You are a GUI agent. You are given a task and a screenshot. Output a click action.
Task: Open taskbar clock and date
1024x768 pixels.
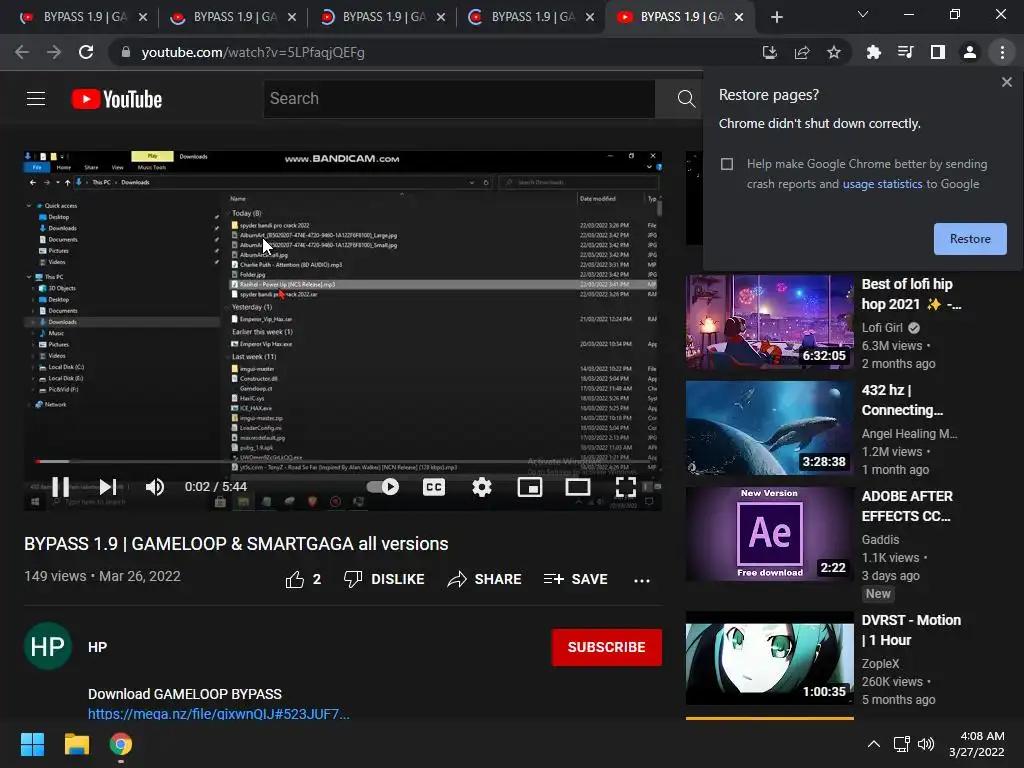(976, 744)
